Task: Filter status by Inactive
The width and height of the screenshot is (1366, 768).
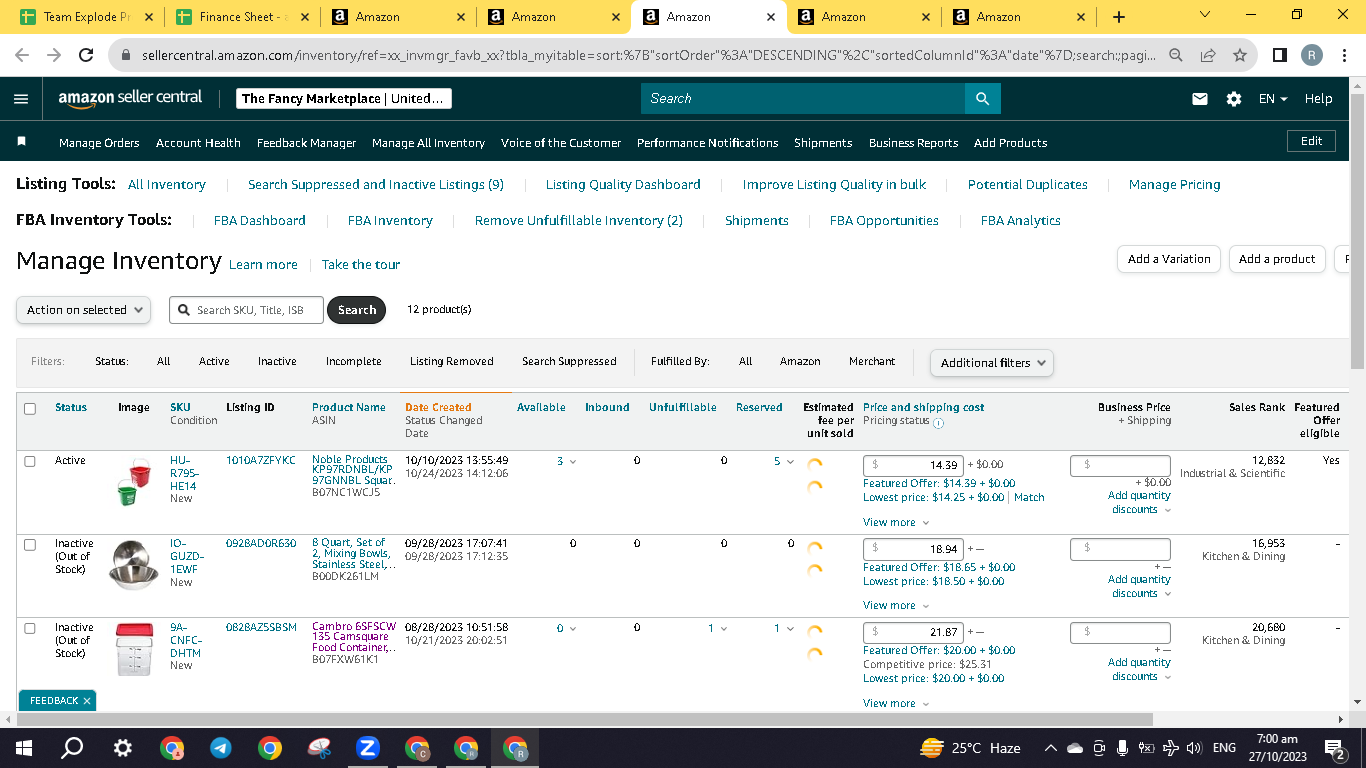Action: click(x=277, y=362)
